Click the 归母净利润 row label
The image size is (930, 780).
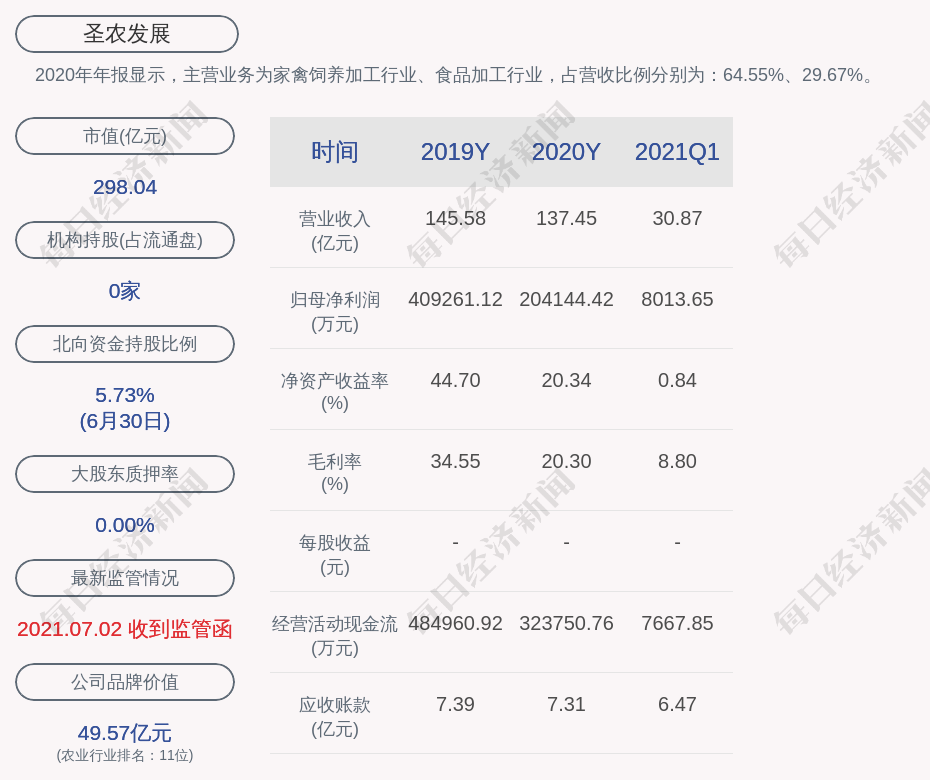click(335, 311)
